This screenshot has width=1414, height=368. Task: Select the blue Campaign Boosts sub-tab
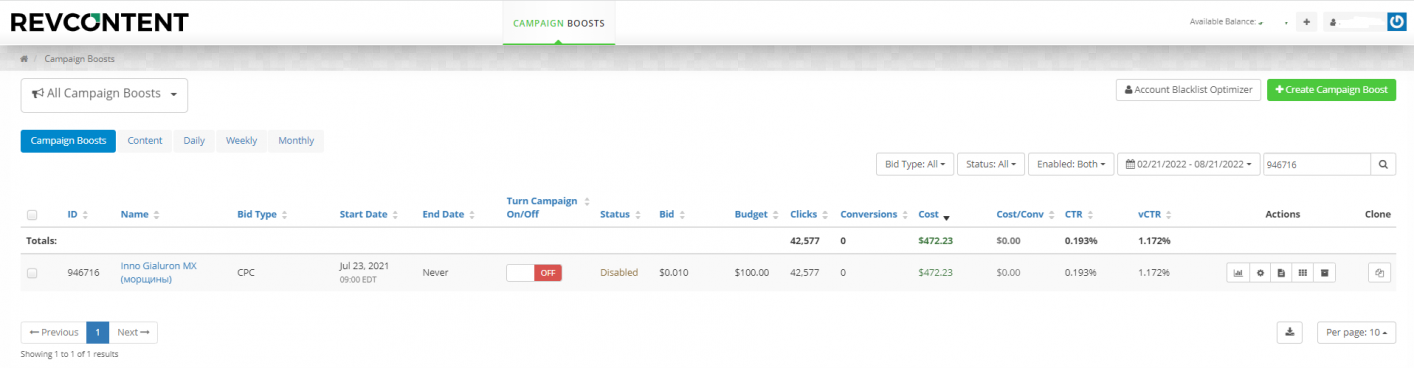68,141
